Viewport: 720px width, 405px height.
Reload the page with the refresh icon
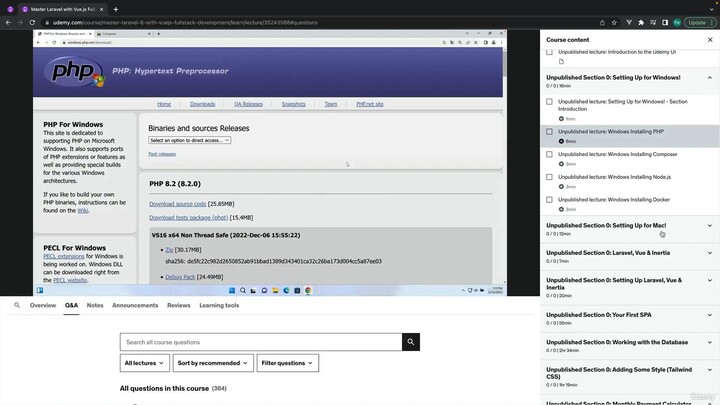[x=34, y=22]
